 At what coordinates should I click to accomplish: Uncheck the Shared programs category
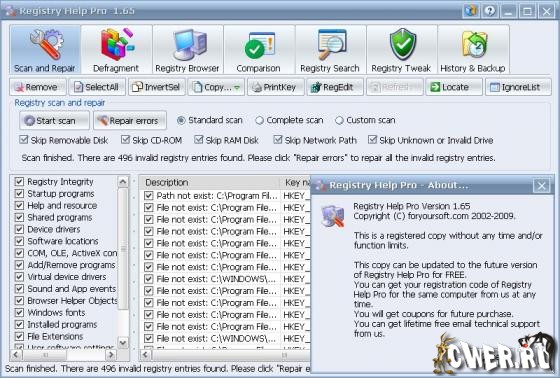(x=19, y=217)
